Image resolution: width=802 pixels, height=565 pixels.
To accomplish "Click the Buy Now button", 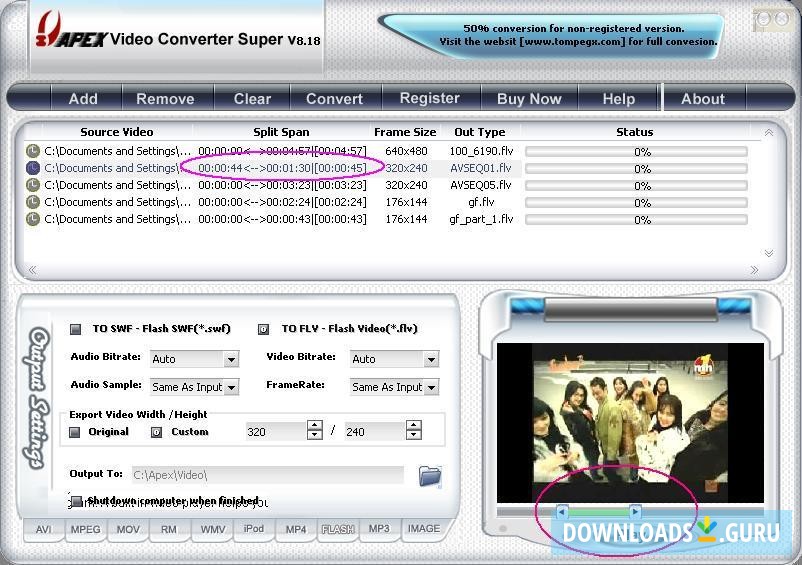I will click(529, 99).
